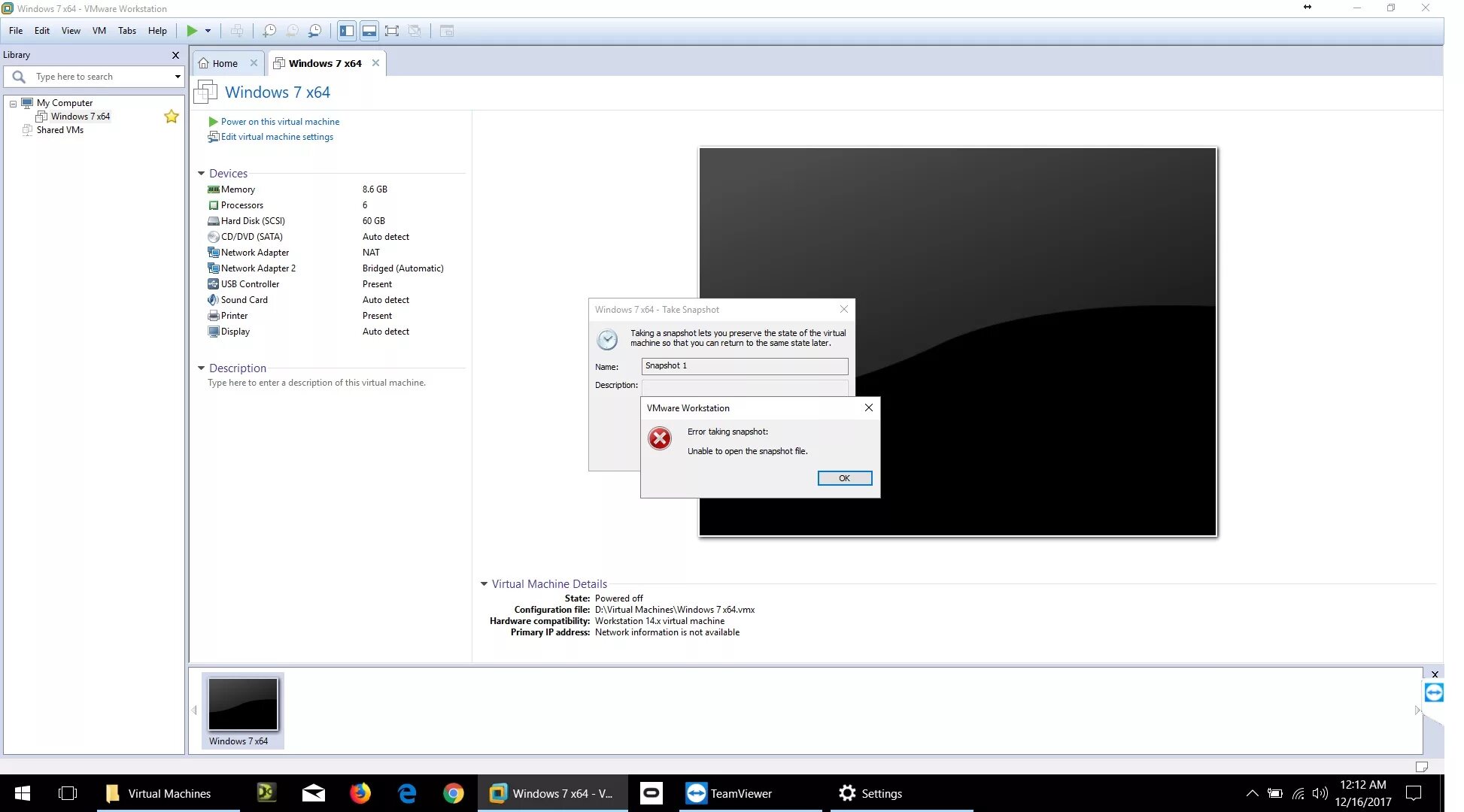The height and width of the screenshot is (812, 1464).
Task: Switch to the Home tab
Action: point(224,63)
